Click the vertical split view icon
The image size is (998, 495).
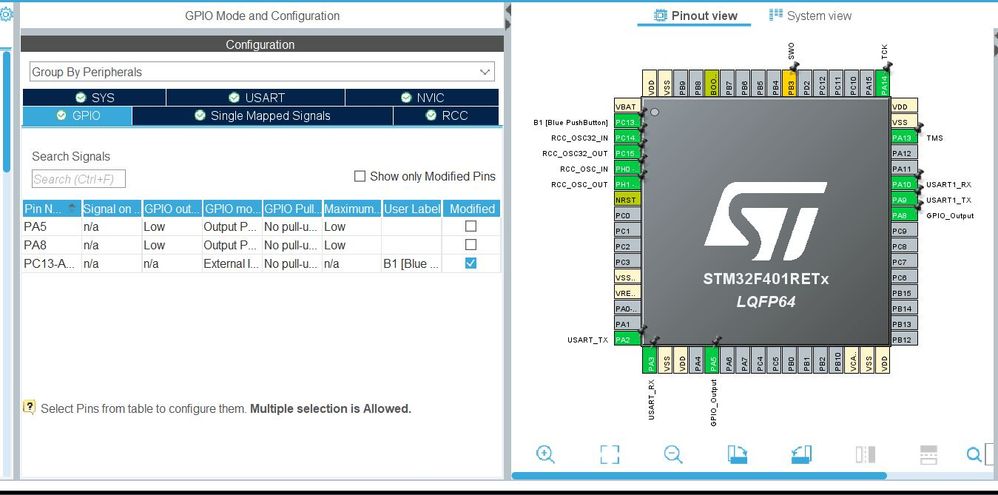pos(866,454)
